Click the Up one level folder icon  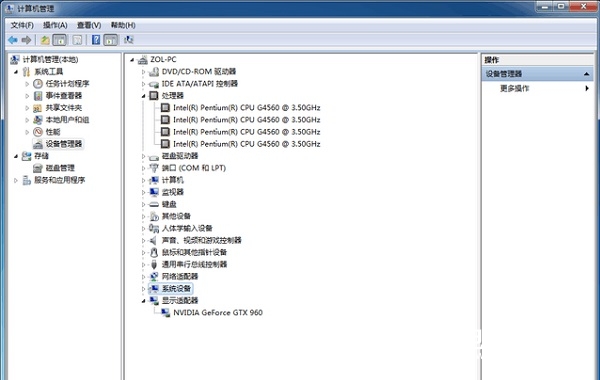45,40
